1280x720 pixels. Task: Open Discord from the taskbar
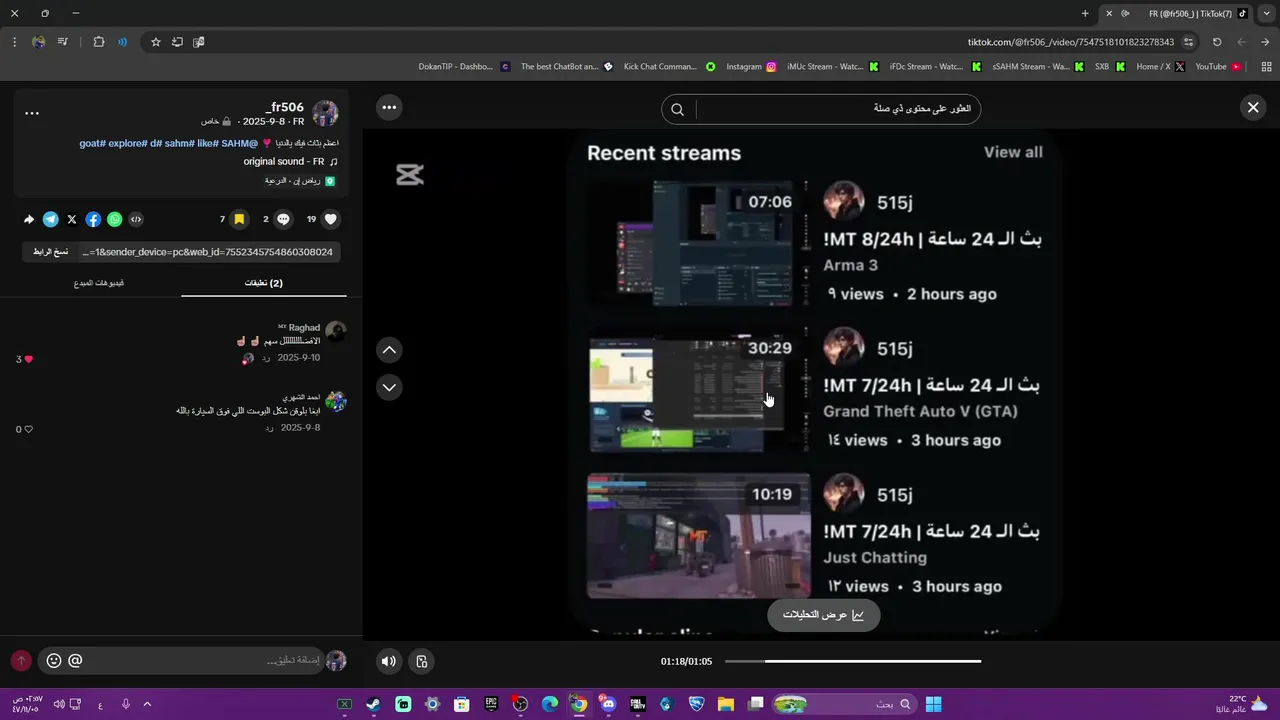608,704
